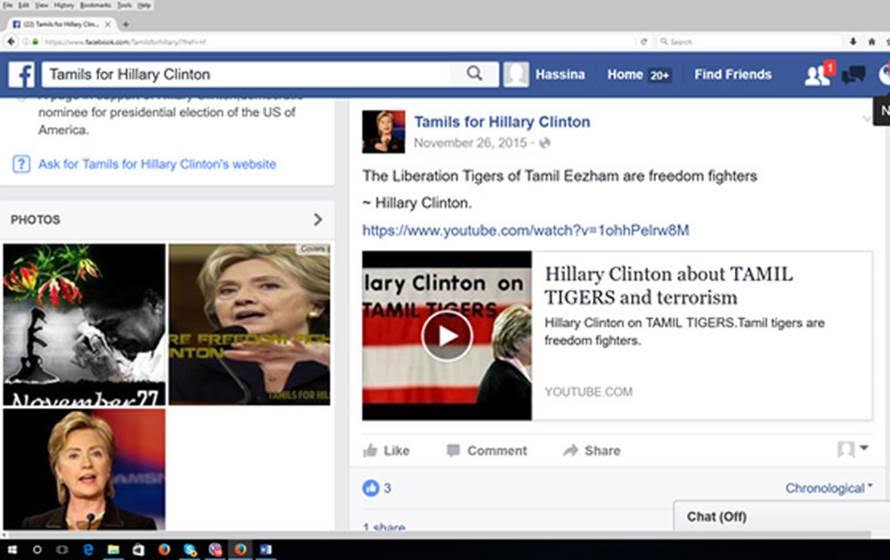The width and height of the screenshot is (890, 560).
Task: Click the search magnifier icon
Action: [474, 73]
